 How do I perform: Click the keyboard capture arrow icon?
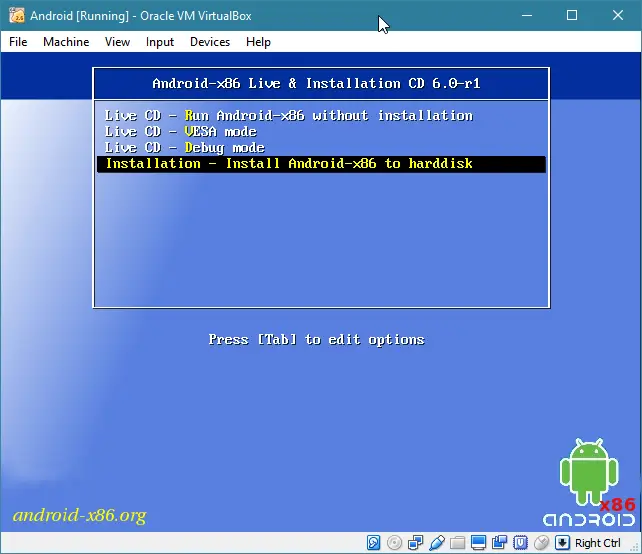(x=562, y=543)
